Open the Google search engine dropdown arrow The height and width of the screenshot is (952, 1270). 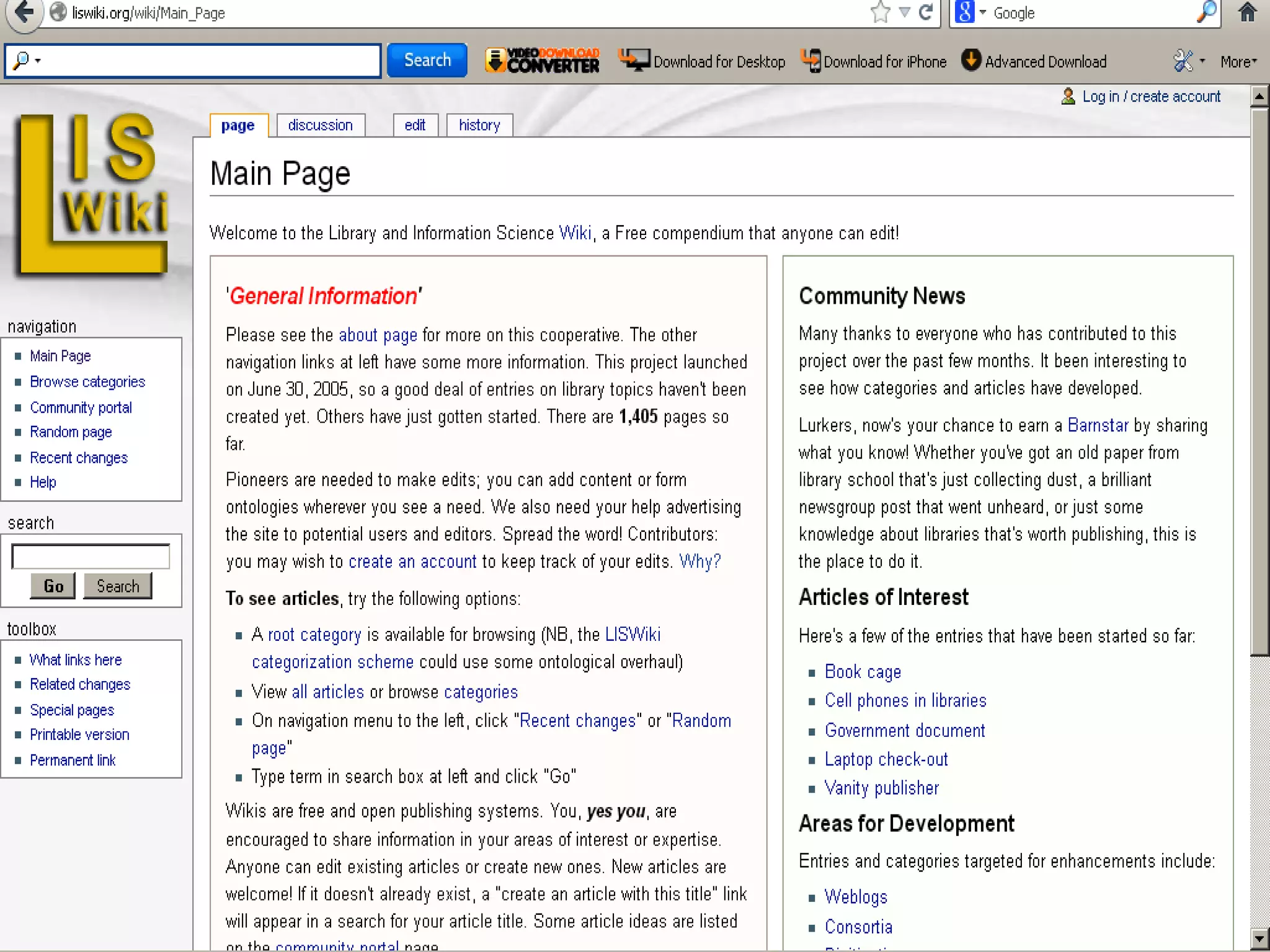[983, 12]
